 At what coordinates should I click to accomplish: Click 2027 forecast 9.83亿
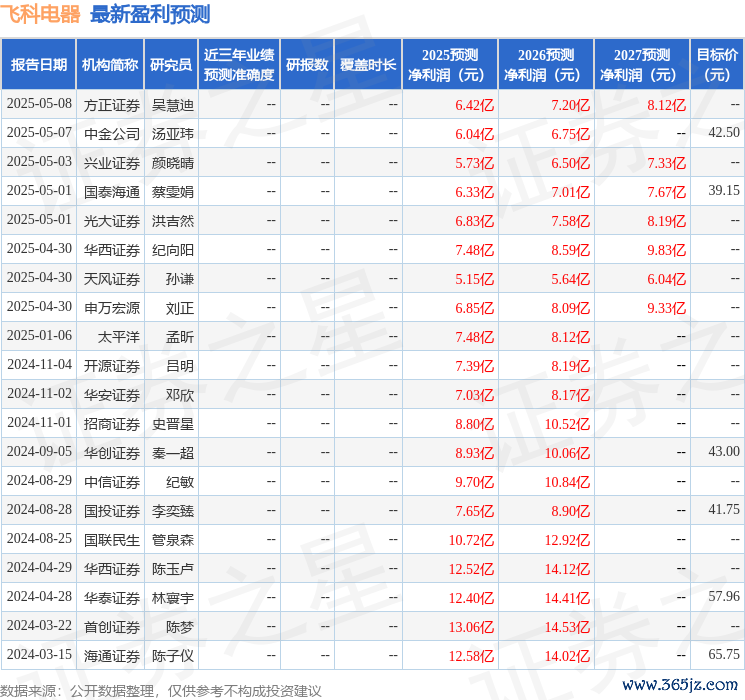666,250
